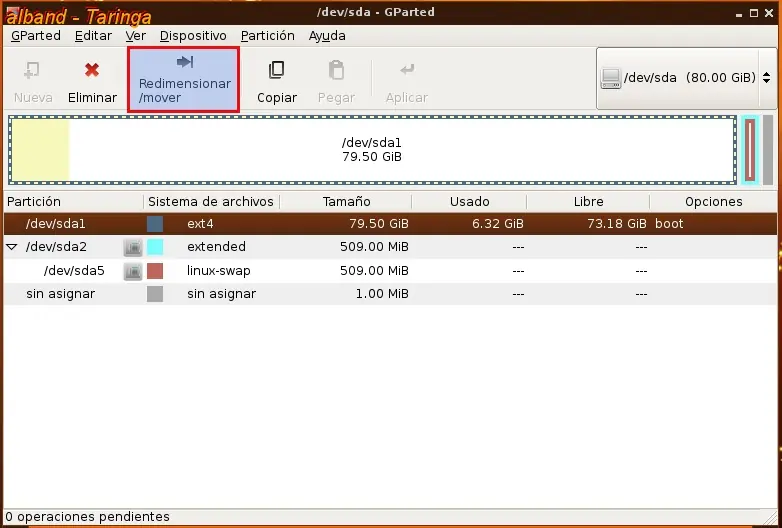Minimize the GParted window
The width and height of the screenshot is (782, 528).
[x=739, y=14]
